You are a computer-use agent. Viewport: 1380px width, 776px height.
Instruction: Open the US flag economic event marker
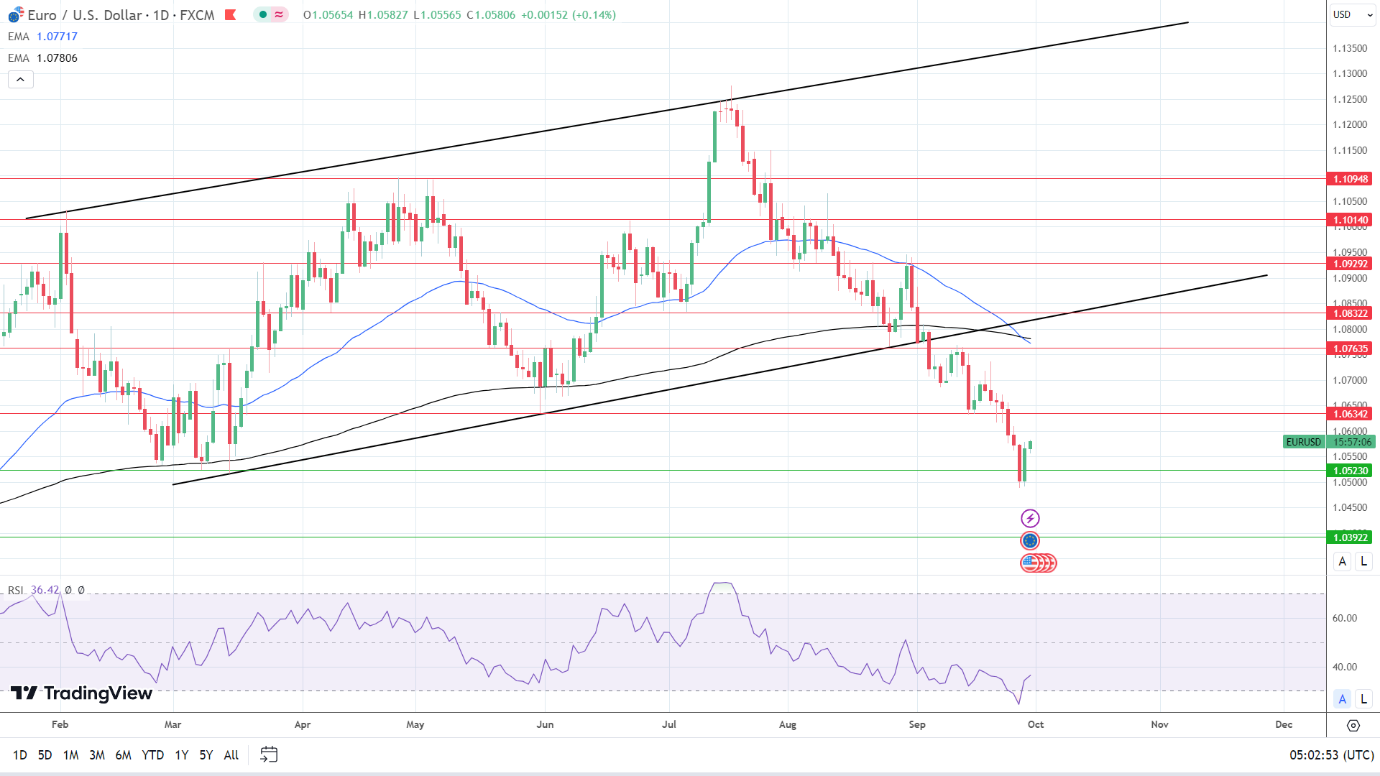1030,563
